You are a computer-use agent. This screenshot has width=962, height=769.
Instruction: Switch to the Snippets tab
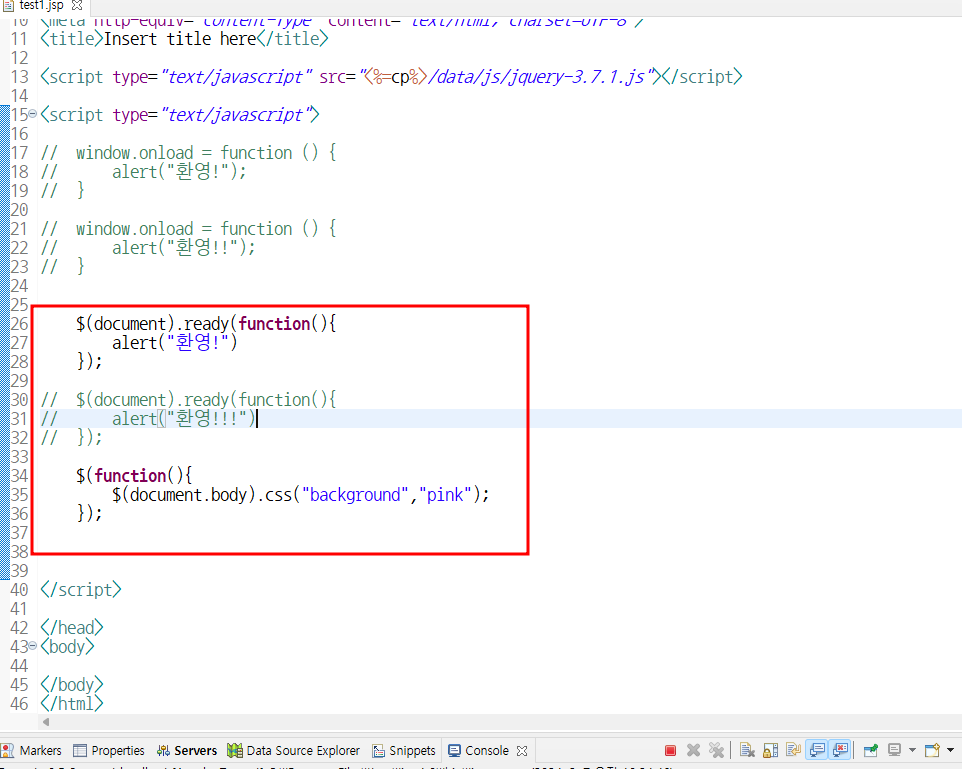[x=412, y=751]
